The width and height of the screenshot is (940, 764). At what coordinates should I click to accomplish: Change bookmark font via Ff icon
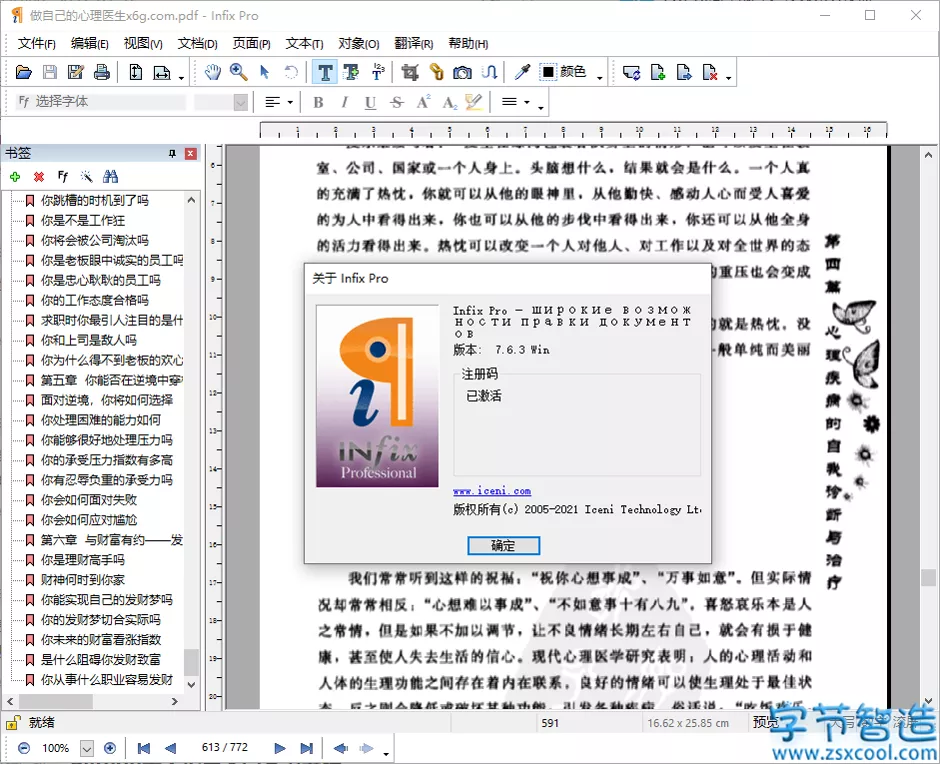pos(63,176)
